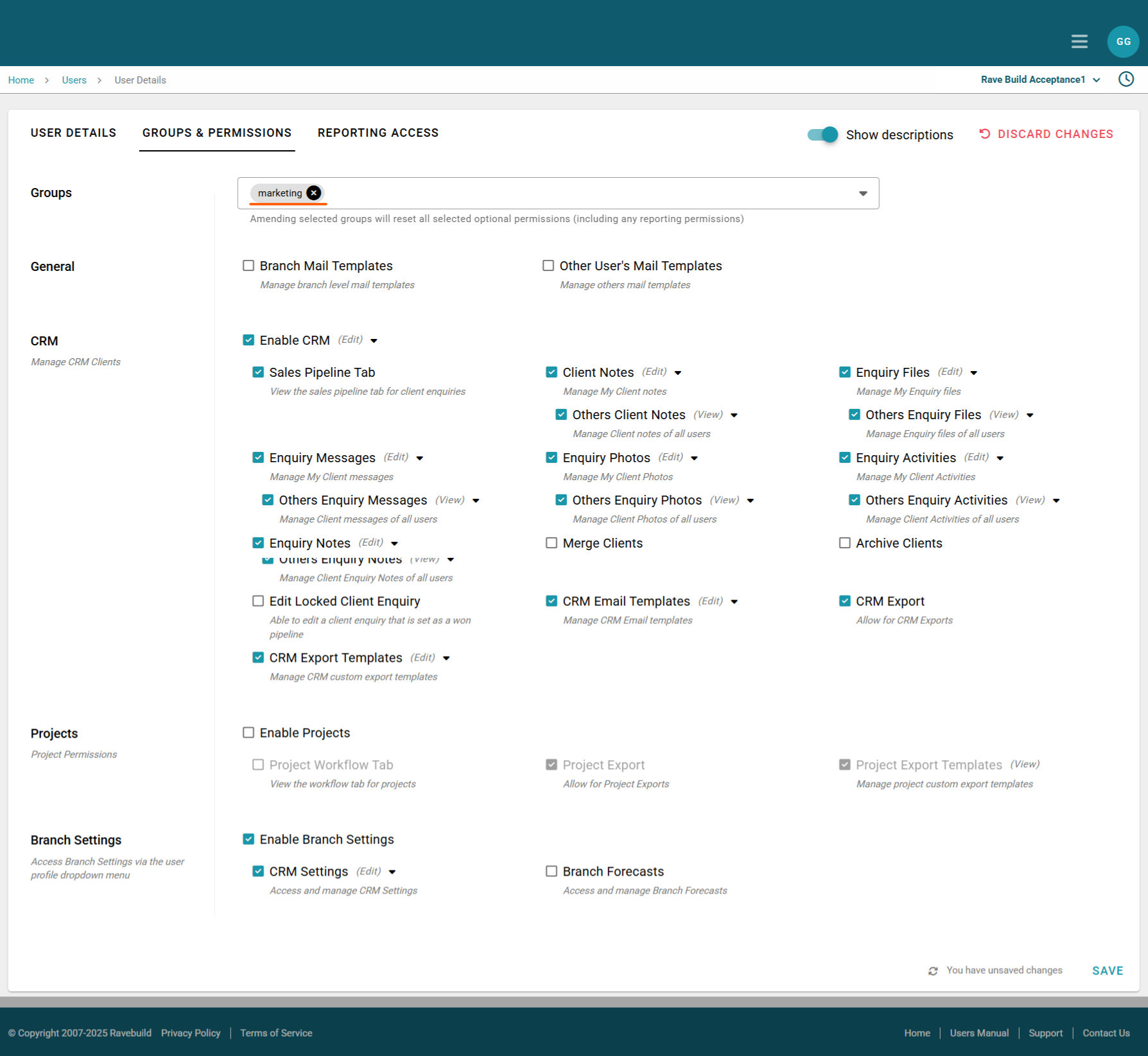Select the Groups & Permissions tab

pyautogui.click(x=217, y=133)
